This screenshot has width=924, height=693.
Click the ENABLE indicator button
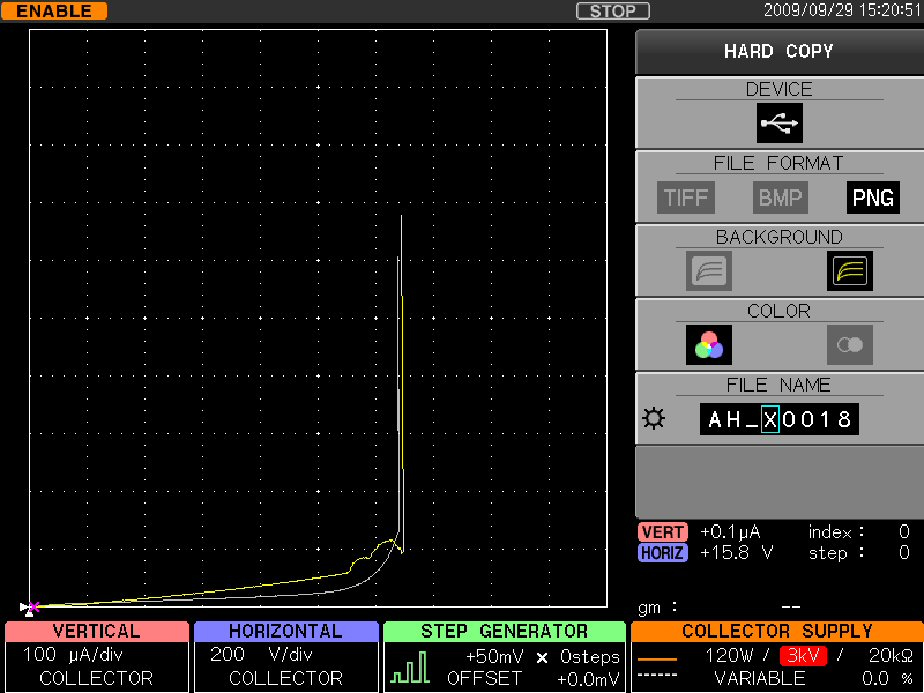(x=54, y=11)
